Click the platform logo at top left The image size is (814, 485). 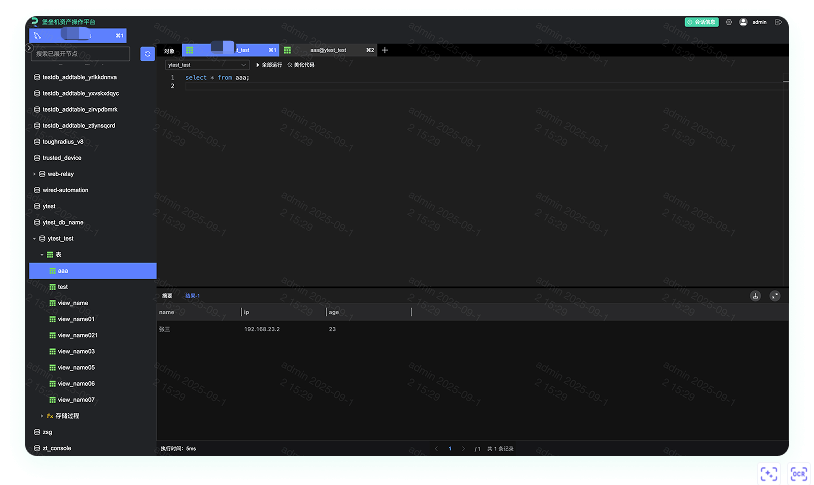pos(34,21)
